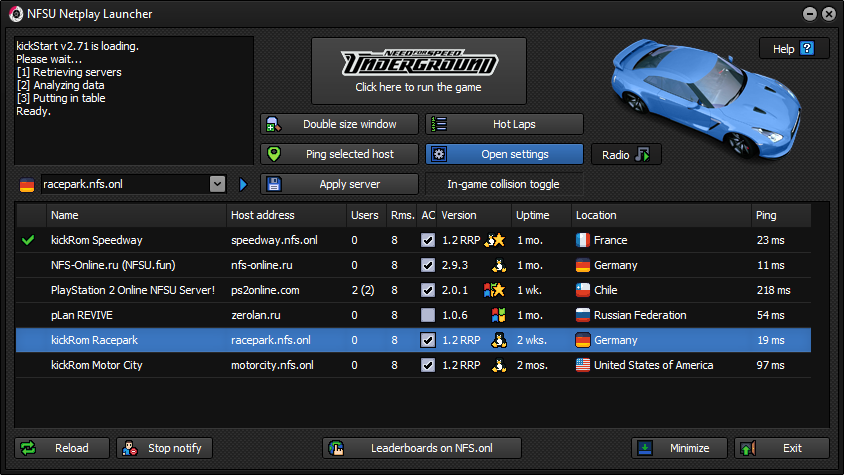The height and width of the screenshot is (475, 844).
Task: Toggle in-game collision
Action: (x=504, y=184)
